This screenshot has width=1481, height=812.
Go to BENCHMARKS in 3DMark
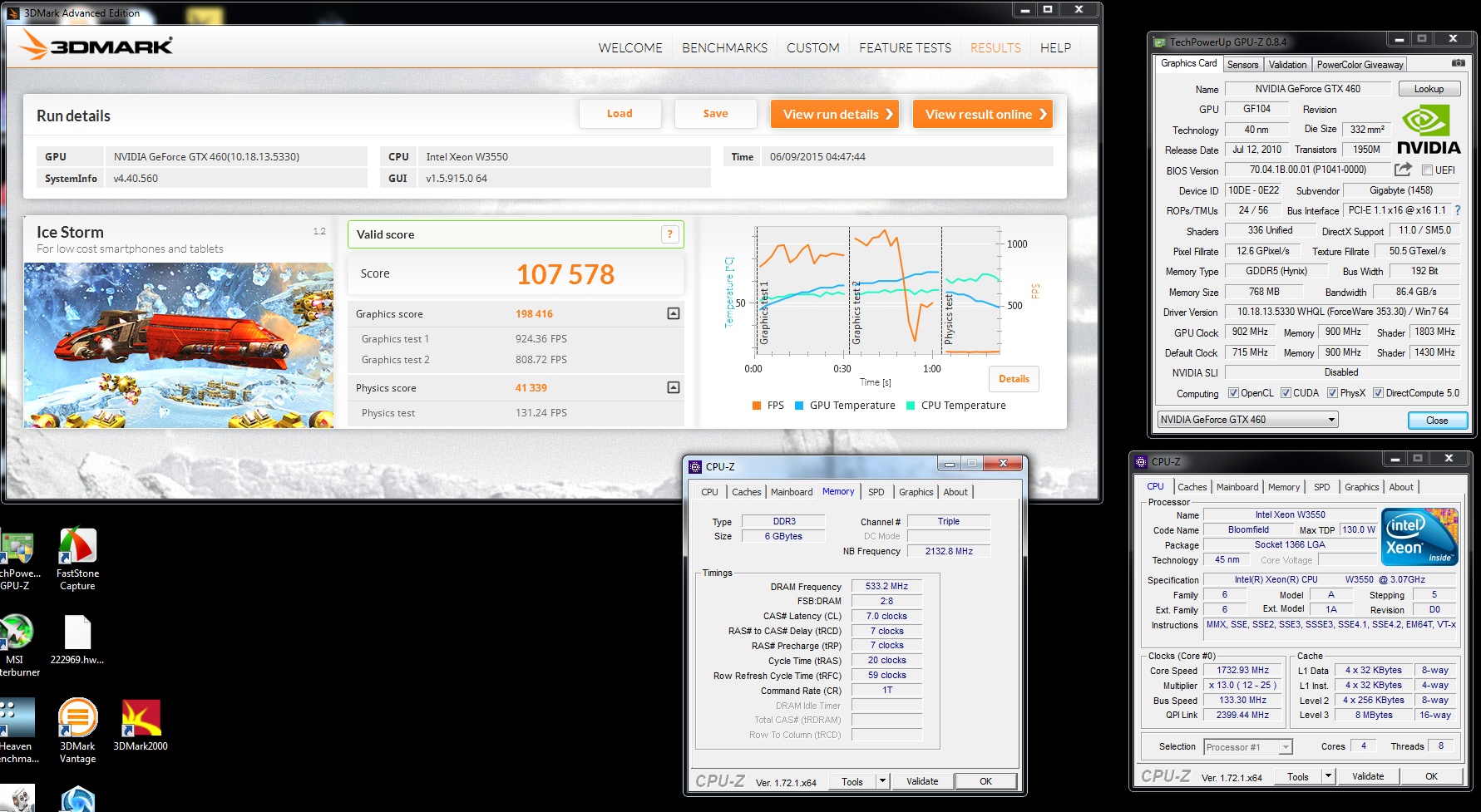pyautogui.click(x=725, y=48)
